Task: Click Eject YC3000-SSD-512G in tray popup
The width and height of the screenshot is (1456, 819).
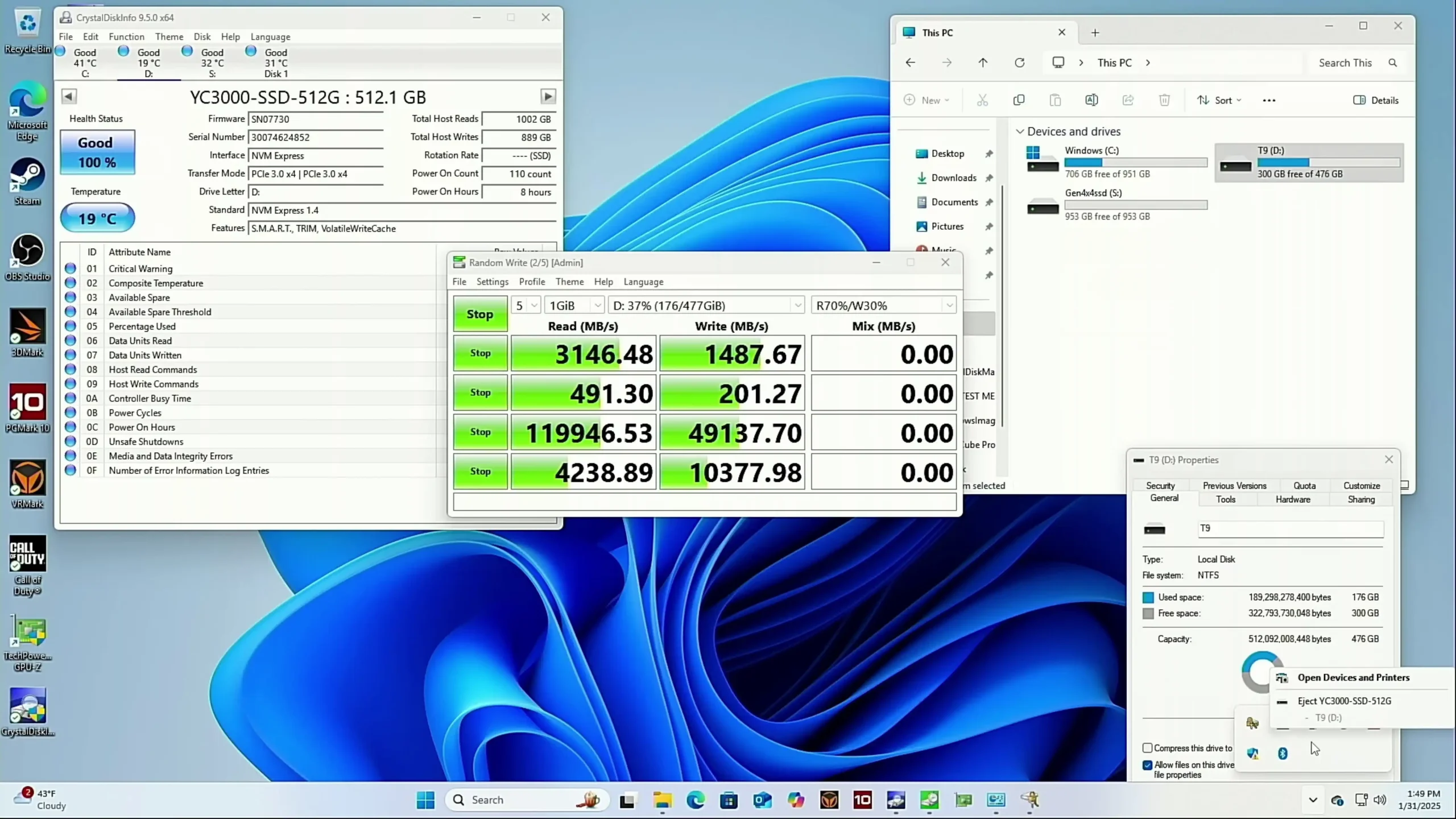Action: pyautogui.click(x=1345, y=701)
